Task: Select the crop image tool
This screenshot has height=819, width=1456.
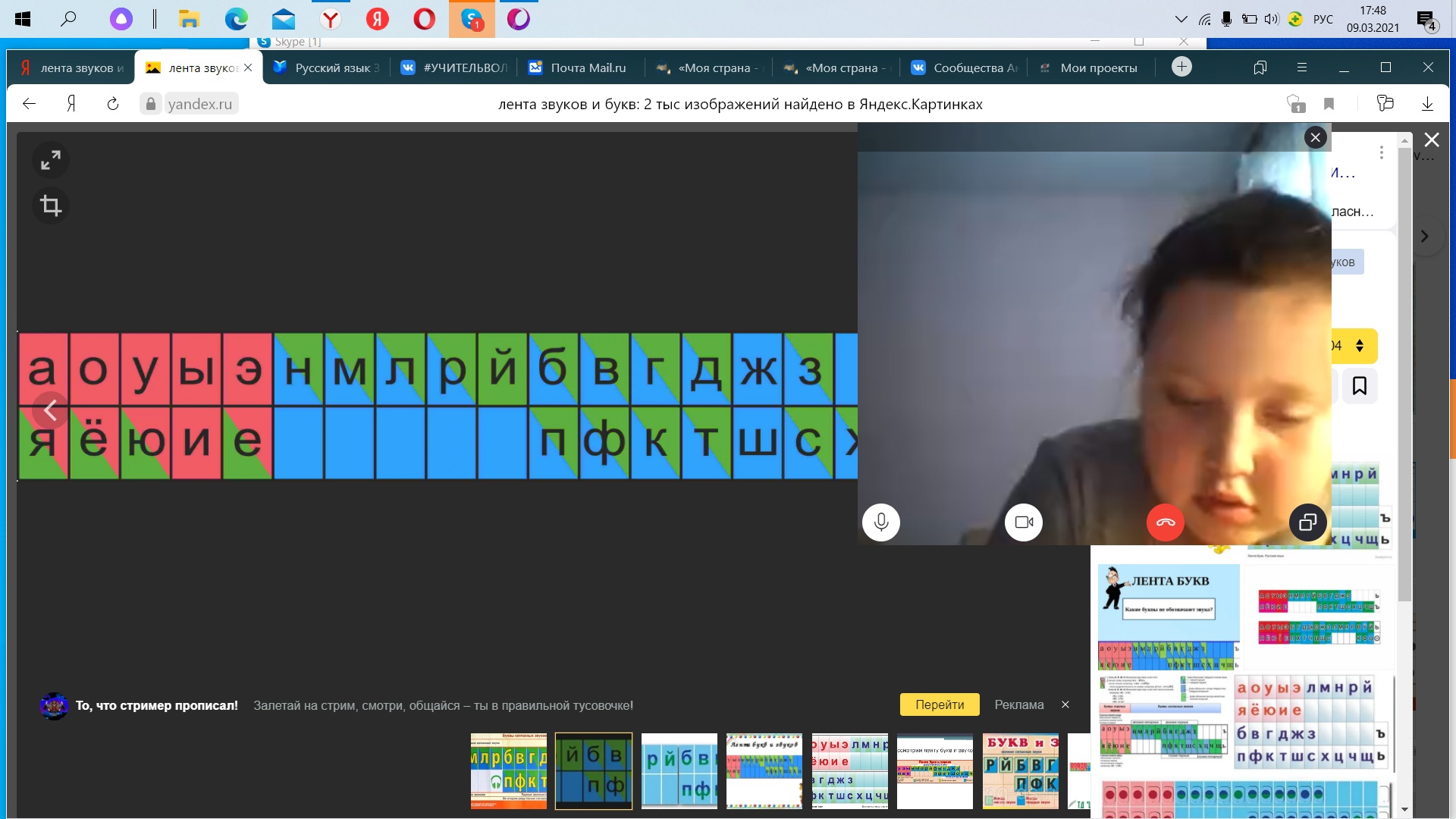Action: click(51, 206)
